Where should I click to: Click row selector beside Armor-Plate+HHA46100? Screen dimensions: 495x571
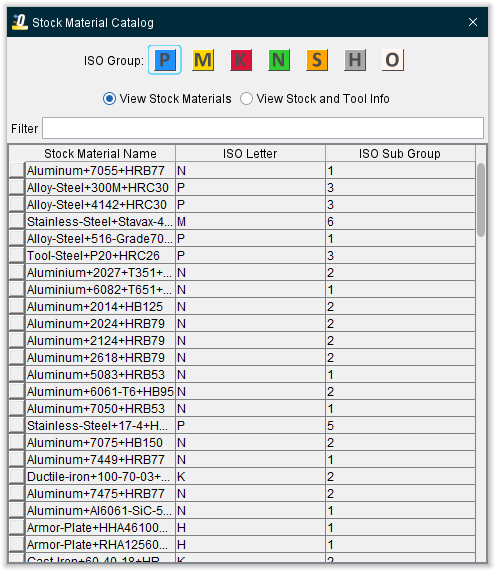tap(17, 527)
